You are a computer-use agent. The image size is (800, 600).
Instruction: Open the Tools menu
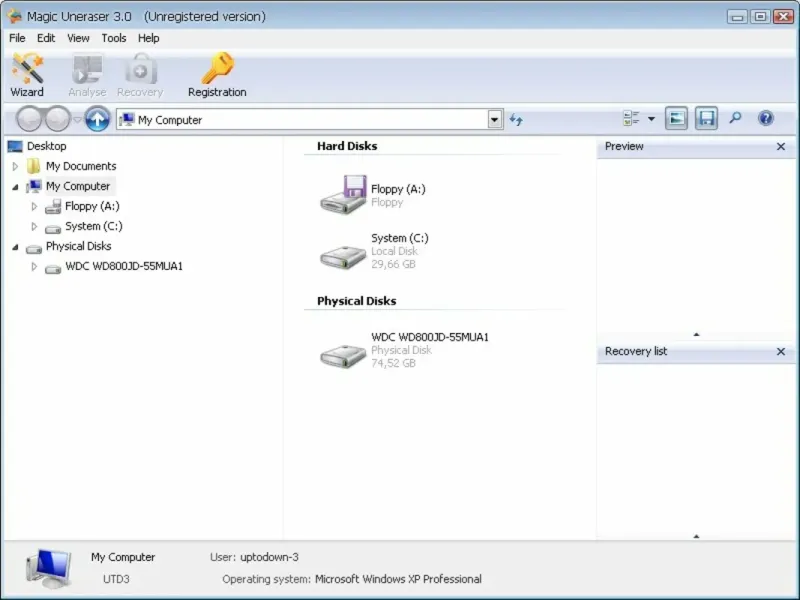(114, 38)
